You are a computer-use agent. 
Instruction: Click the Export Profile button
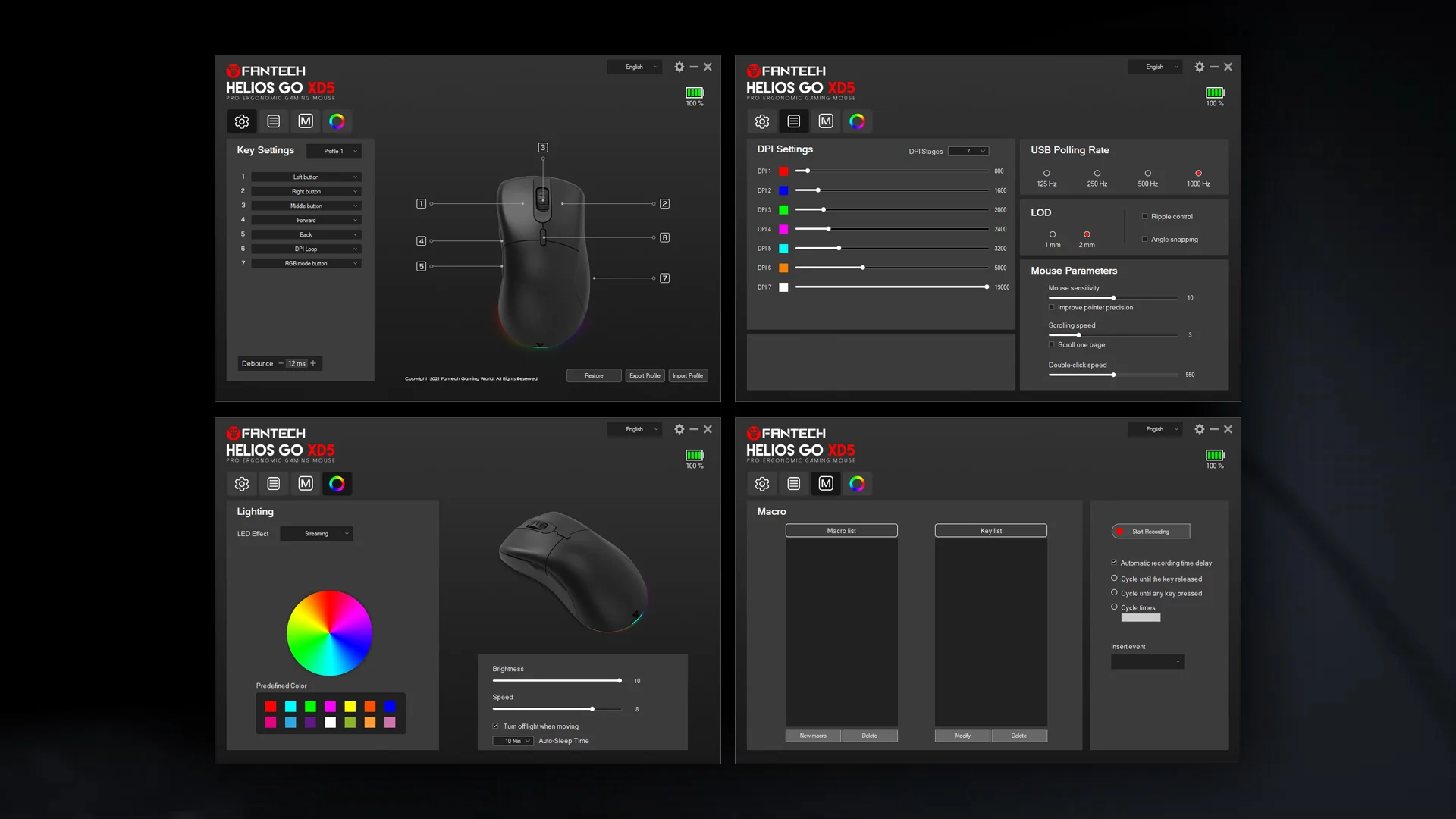click(645, 375)
